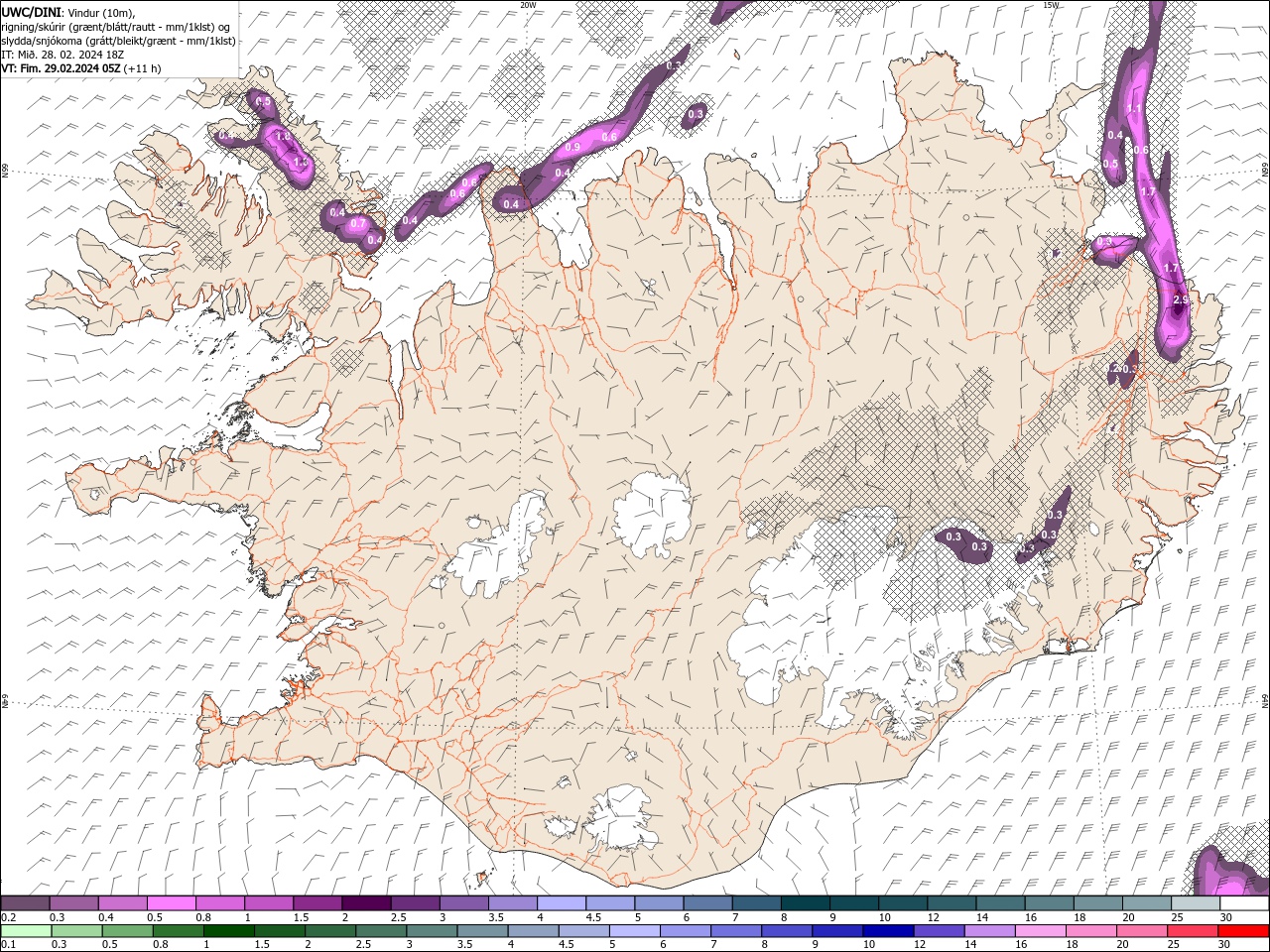Viewport: 1270px width, 952px height.
Task: Select palest green lower swatch above 0.1
Action: [x=26, y=930]
